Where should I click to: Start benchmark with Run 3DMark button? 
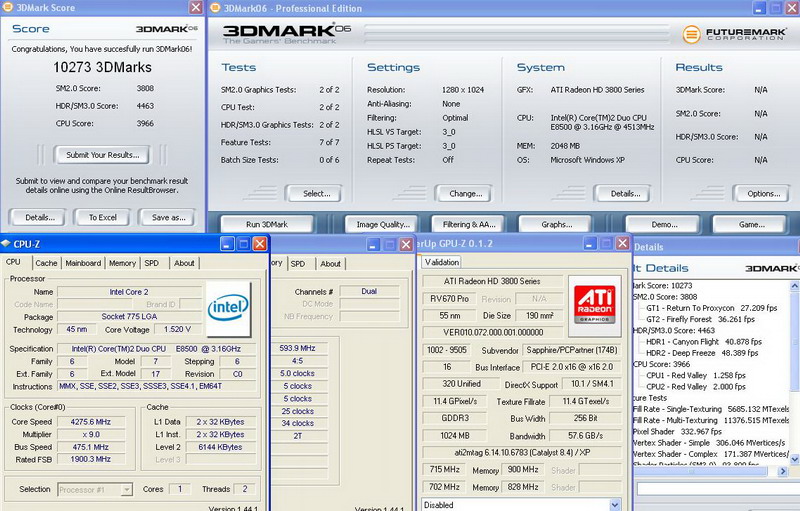pos(267,224)
